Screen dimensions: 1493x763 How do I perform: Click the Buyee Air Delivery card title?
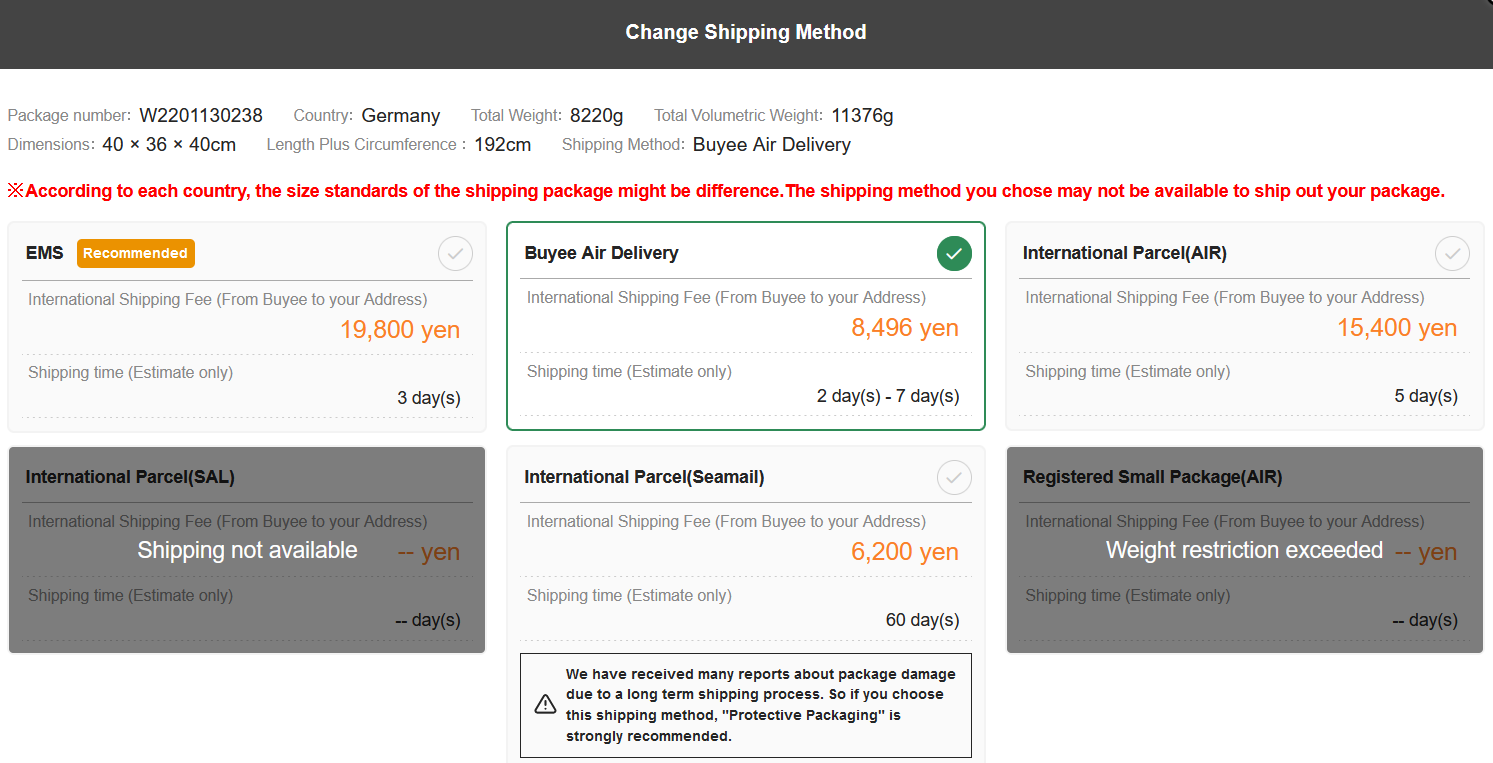(x=602, y=253)
